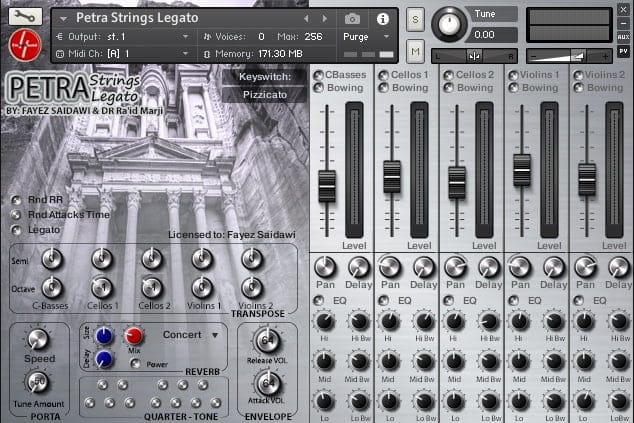This screenshot has height=423, width=634.
Task: Toggle the Rnd Attacks Time option
Action: coord(17,215)
